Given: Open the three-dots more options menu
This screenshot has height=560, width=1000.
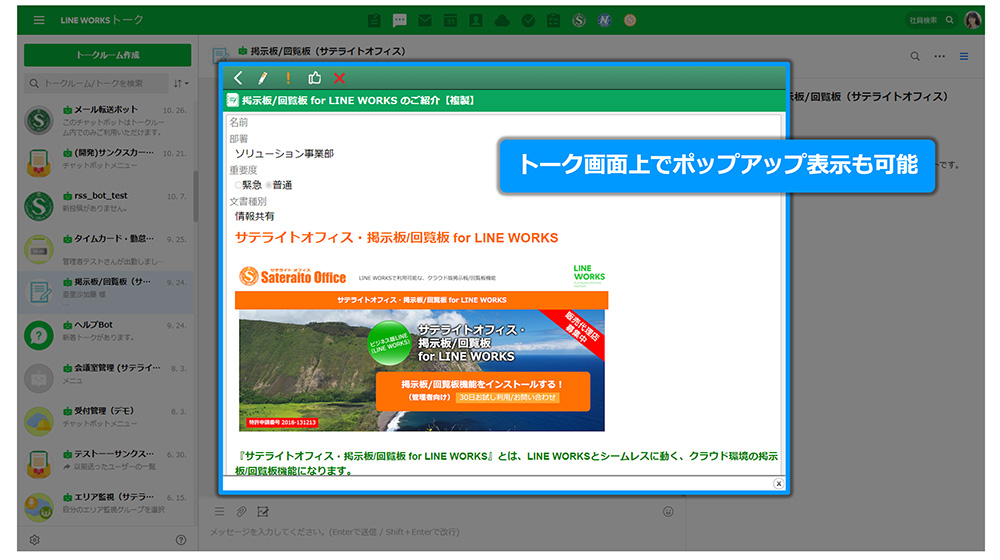Looking at the screenshot, I should coord(939,56).
